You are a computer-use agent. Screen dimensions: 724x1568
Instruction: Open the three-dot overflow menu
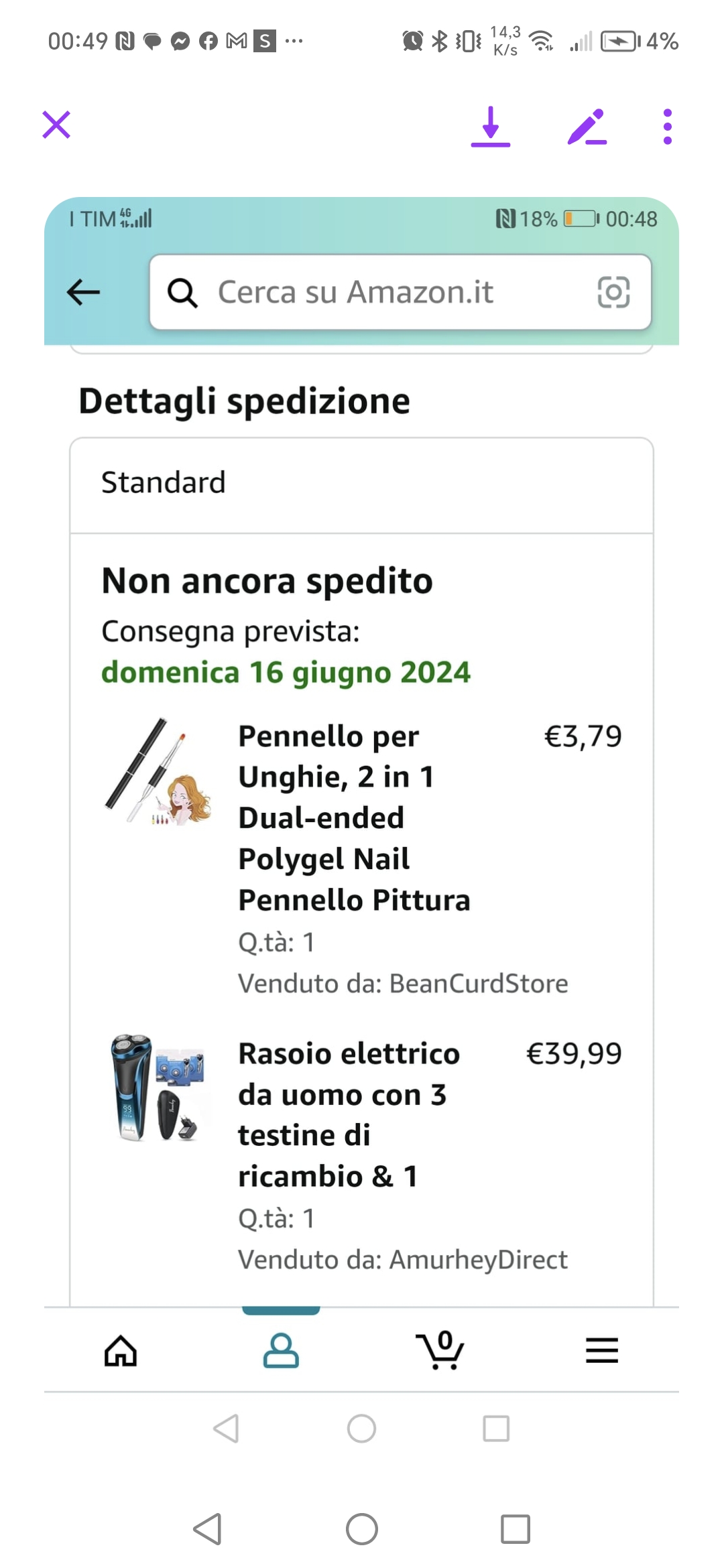point(667,126)
